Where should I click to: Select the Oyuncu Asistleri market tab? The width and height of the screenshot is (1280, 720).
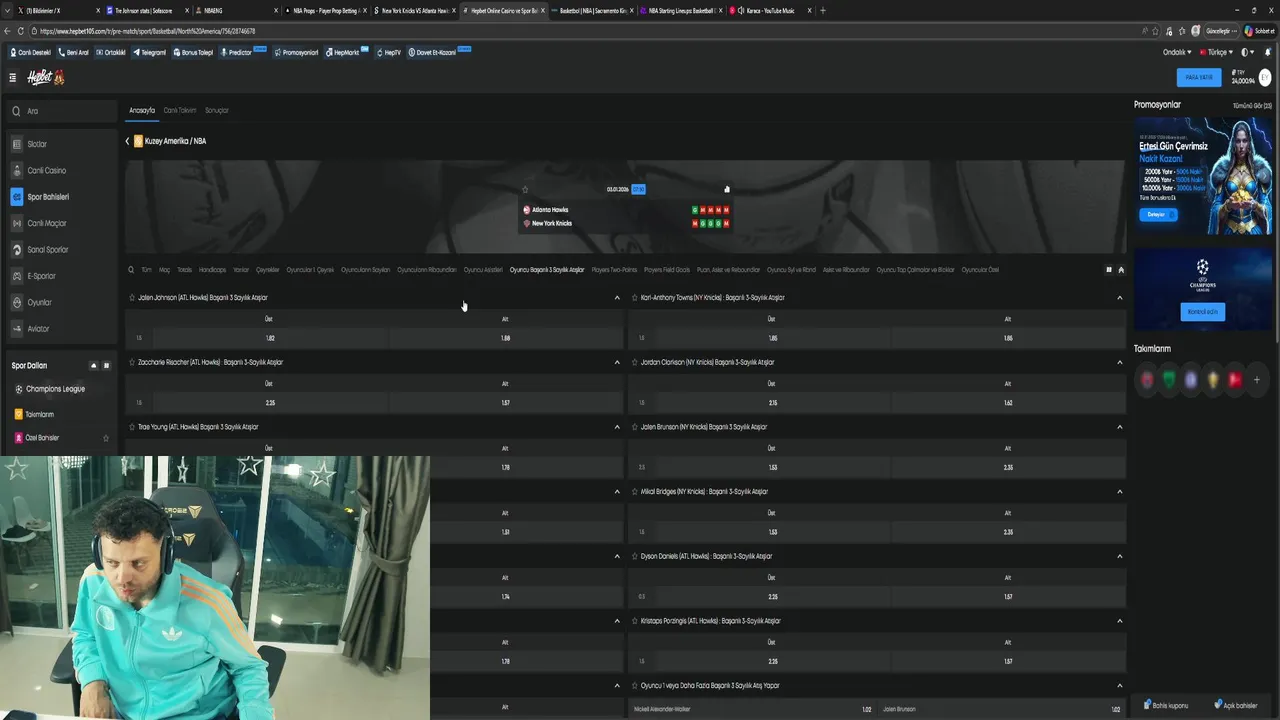483,270
